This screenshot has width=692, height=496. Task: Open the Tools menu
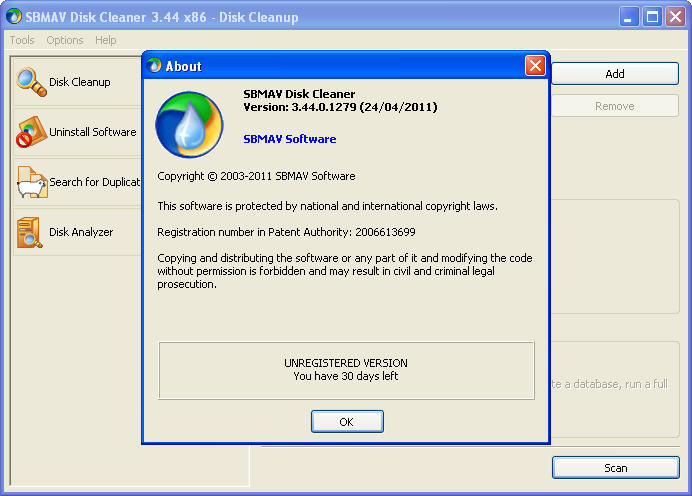[22, 40]
